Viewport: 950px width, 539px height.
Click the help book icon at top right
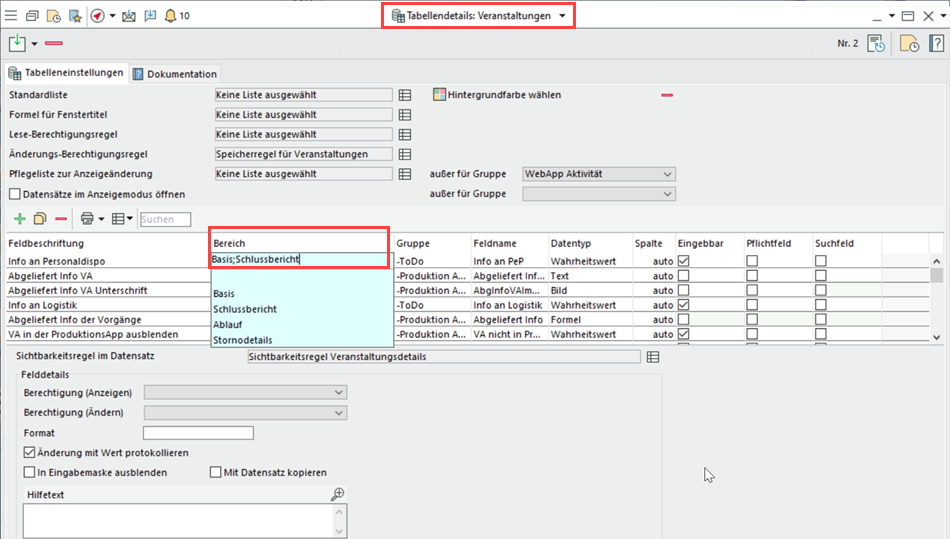pos(937,44)
